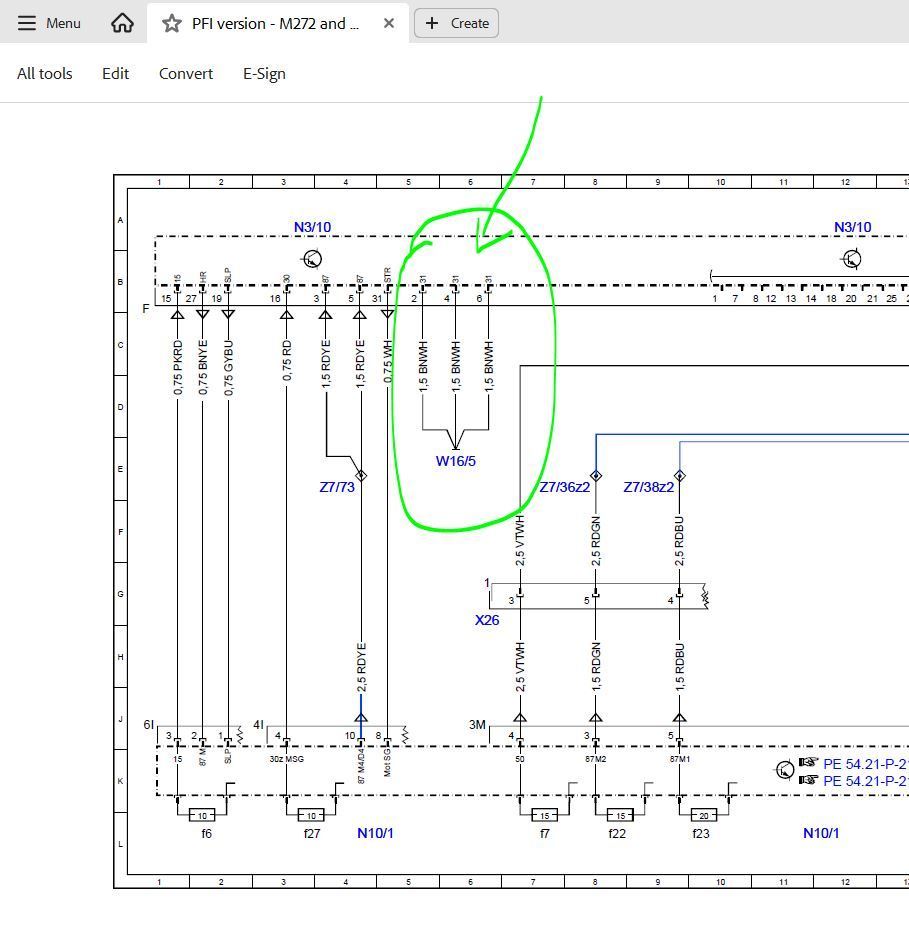909x932 pixels.
Task: Close the PFI version tab
Action: click(389, 23)
